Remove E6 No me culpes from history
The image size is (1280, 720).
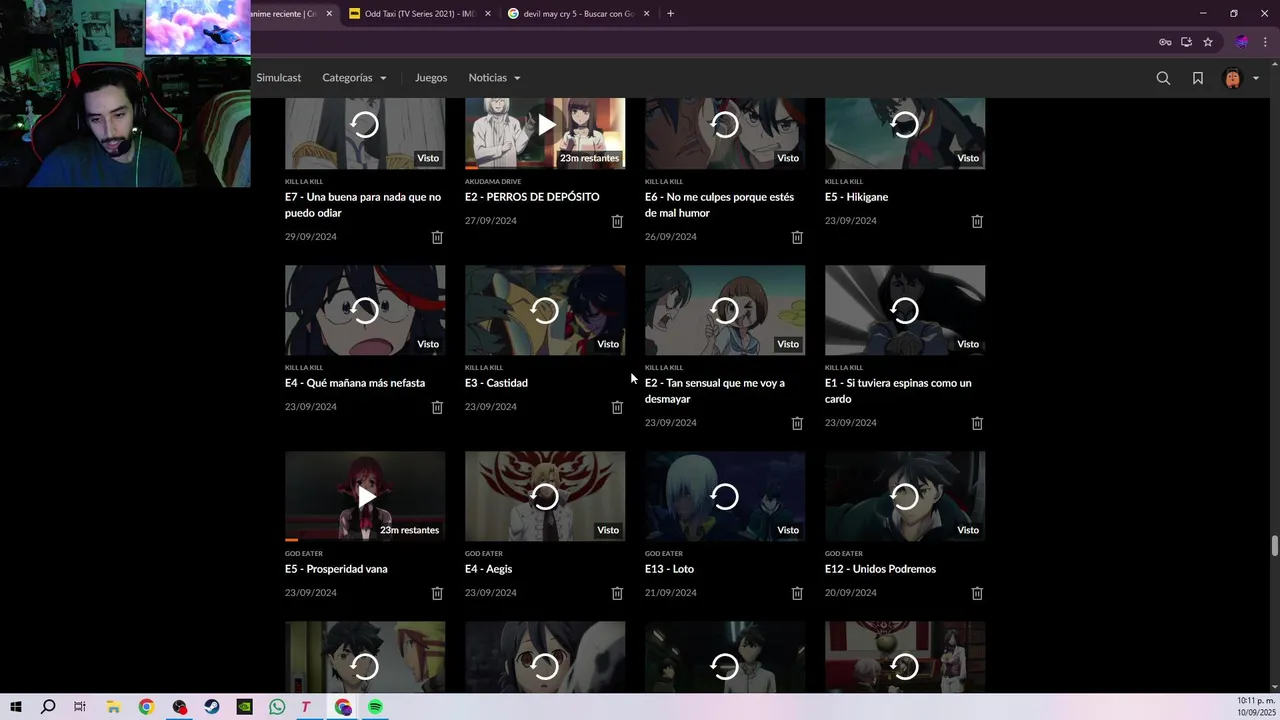tap(797, 237)
